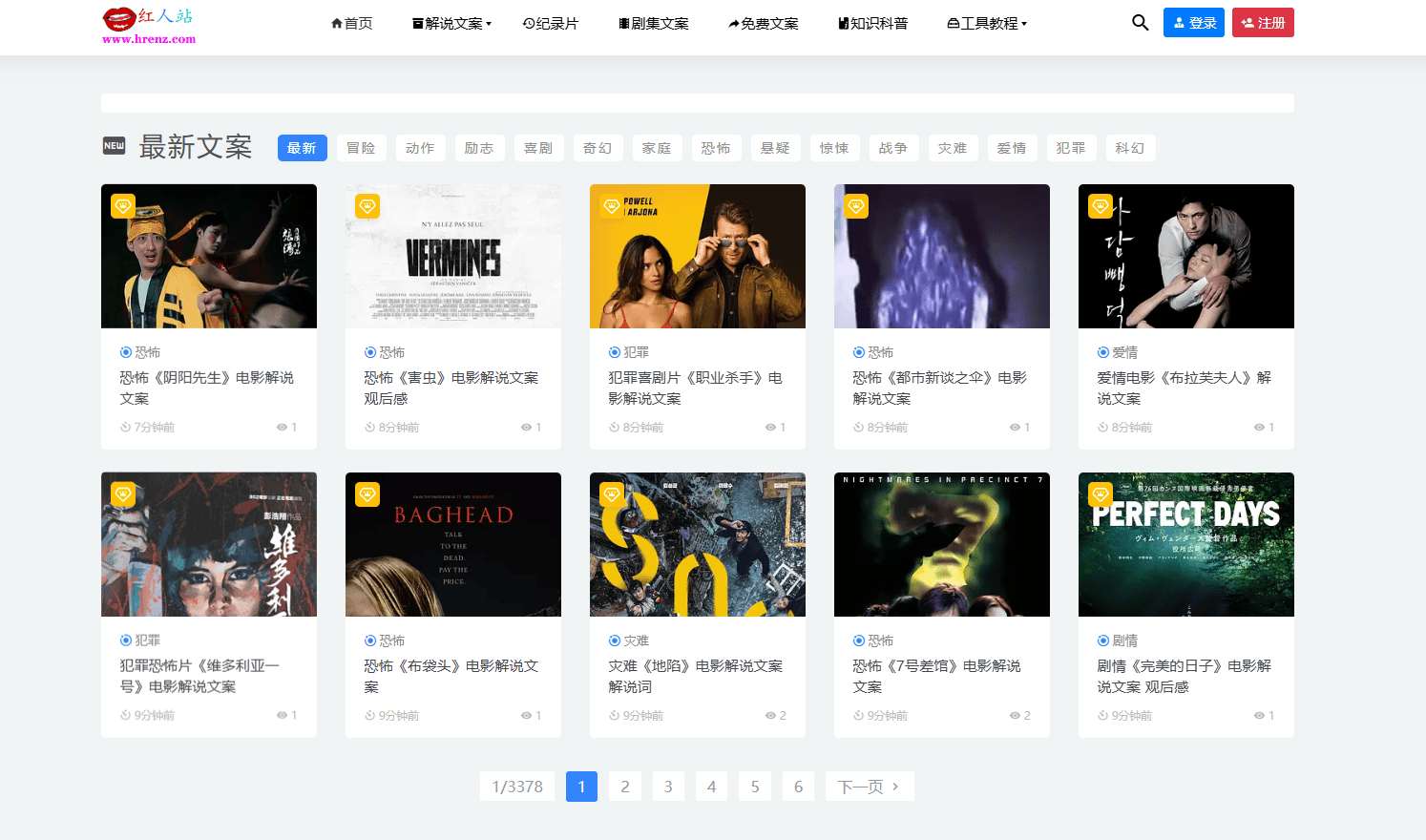Click clock icon on 阴阳先生 card
Image resolution: width=1426 pixels, height=840 pixels.
click(x=125, y=428)
